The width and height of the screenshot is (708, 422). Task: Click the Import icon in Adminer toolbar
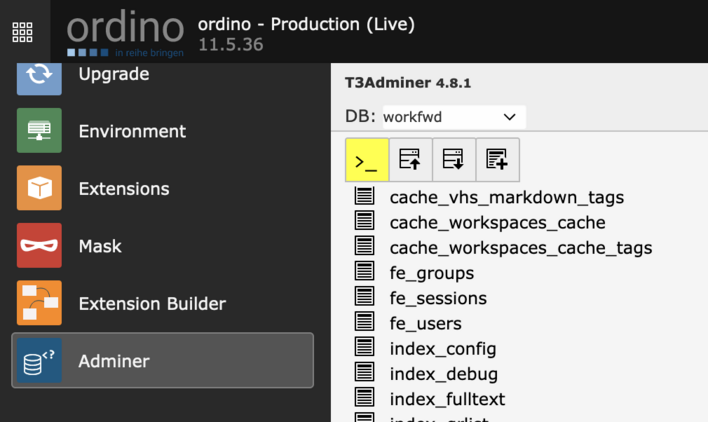(x=410, y=160)
